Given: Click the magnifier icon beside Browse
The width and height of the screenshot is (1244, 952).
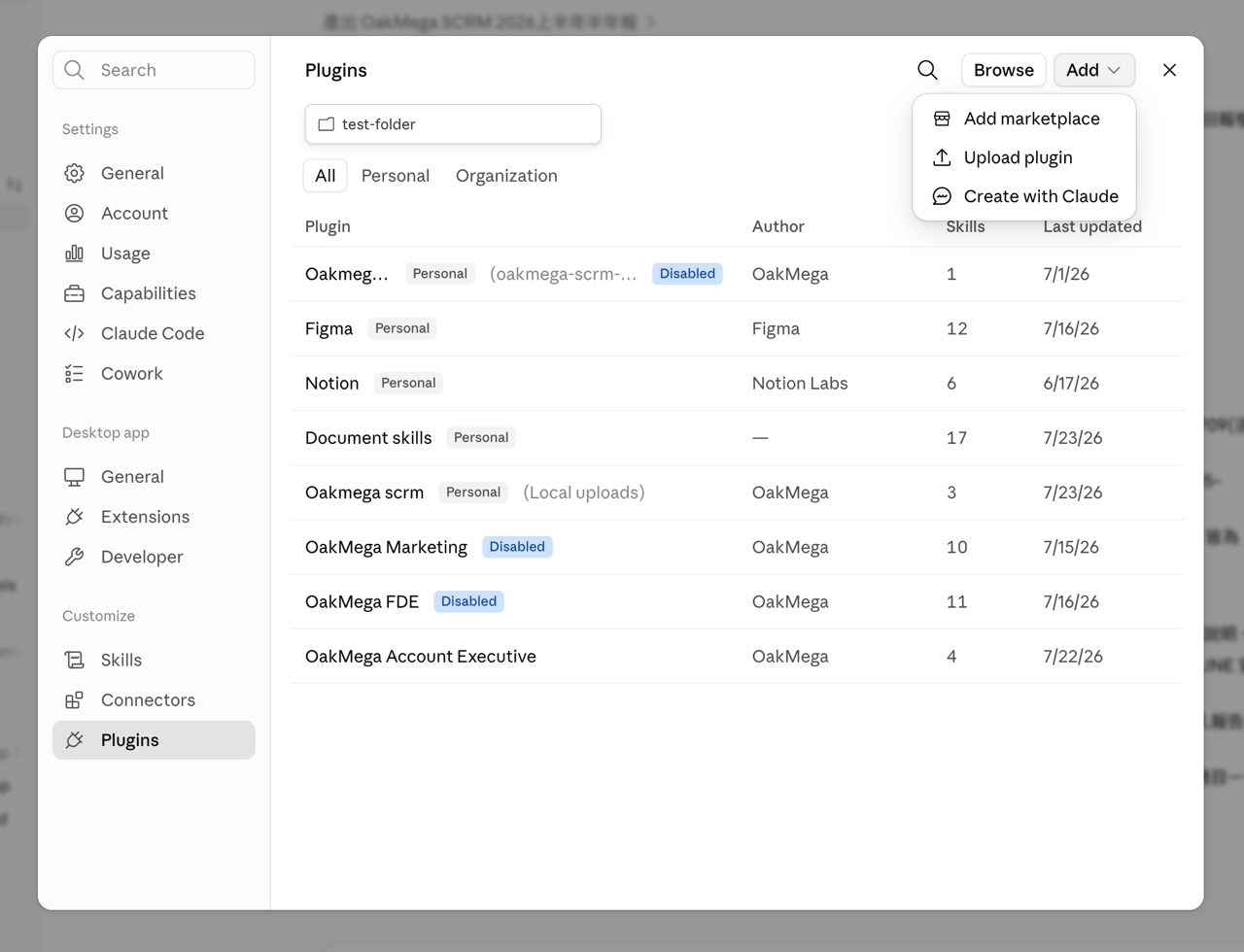Looking at the screenshot, I should point(927,70).
